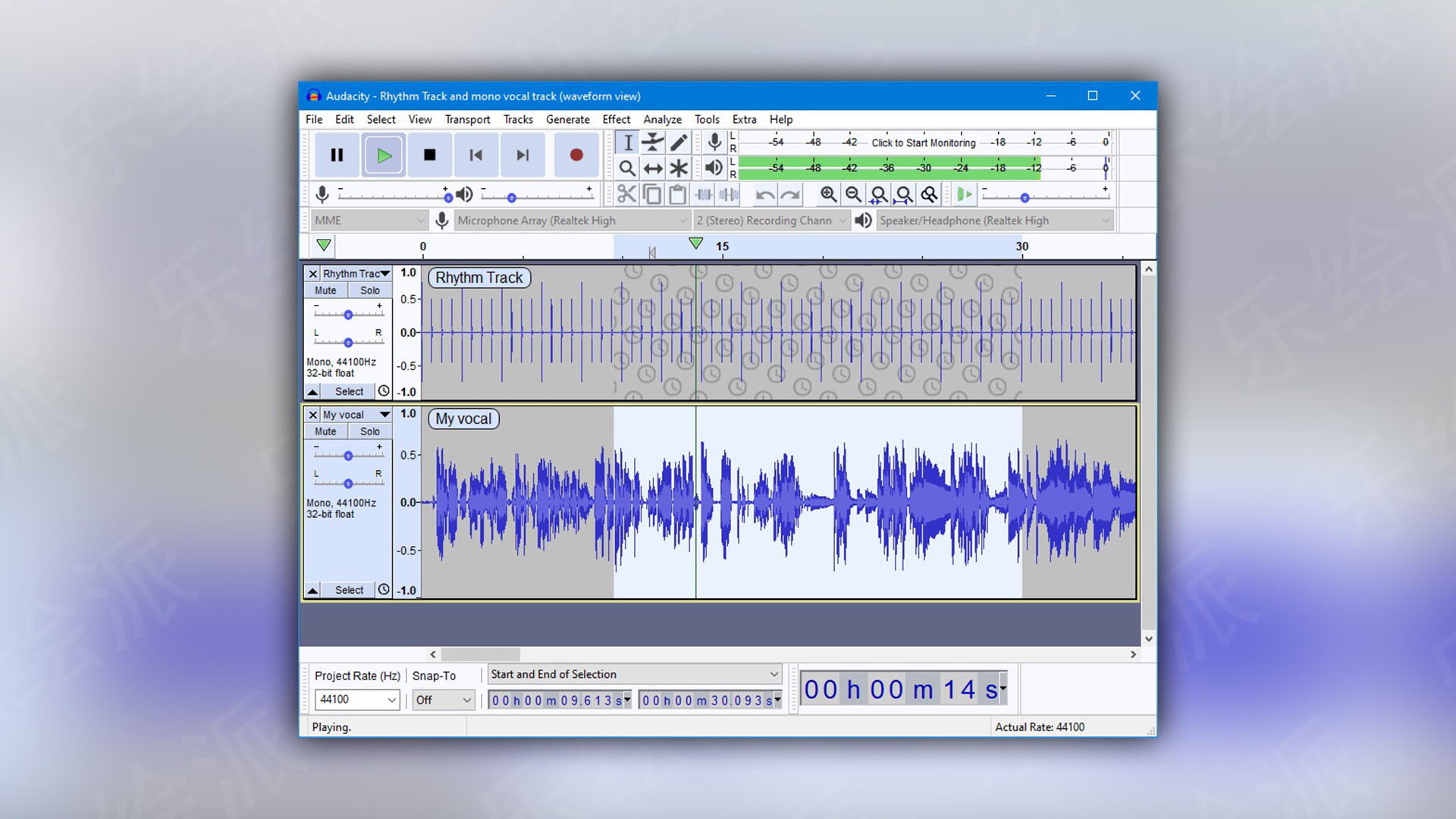
Task: Pause playback with the Pause button
Action: 337,155
